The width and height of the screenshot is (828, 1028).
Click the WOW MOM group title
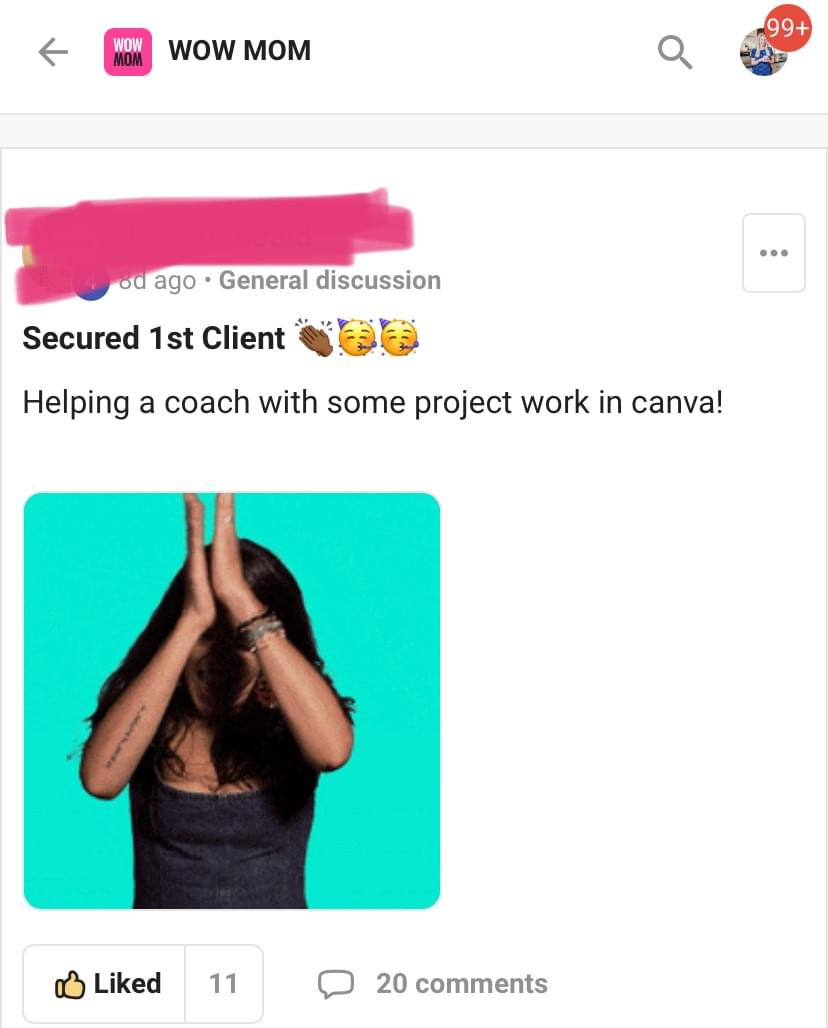coord(240,50)
